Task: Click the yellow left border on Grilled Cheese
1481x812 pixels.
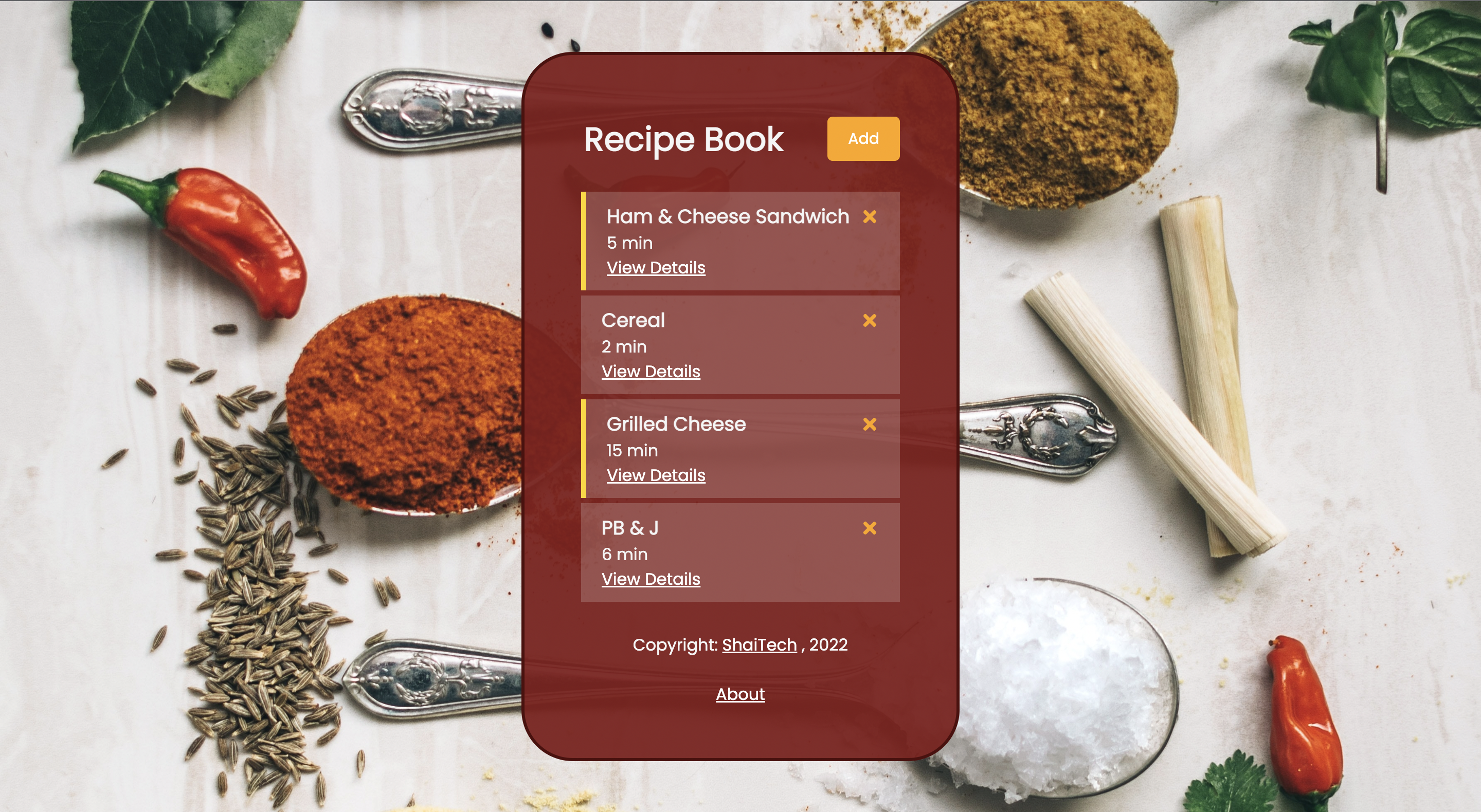Action: [x=583, y=447]
